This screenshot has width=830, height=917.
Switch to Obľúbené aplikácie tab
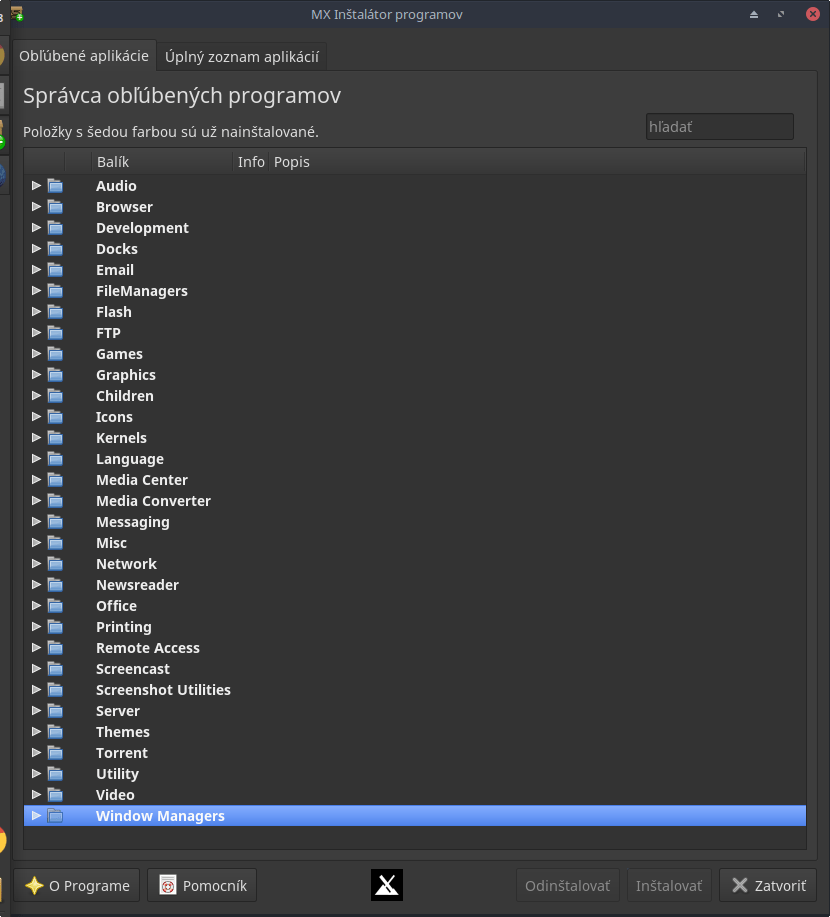tap(84, 56)
